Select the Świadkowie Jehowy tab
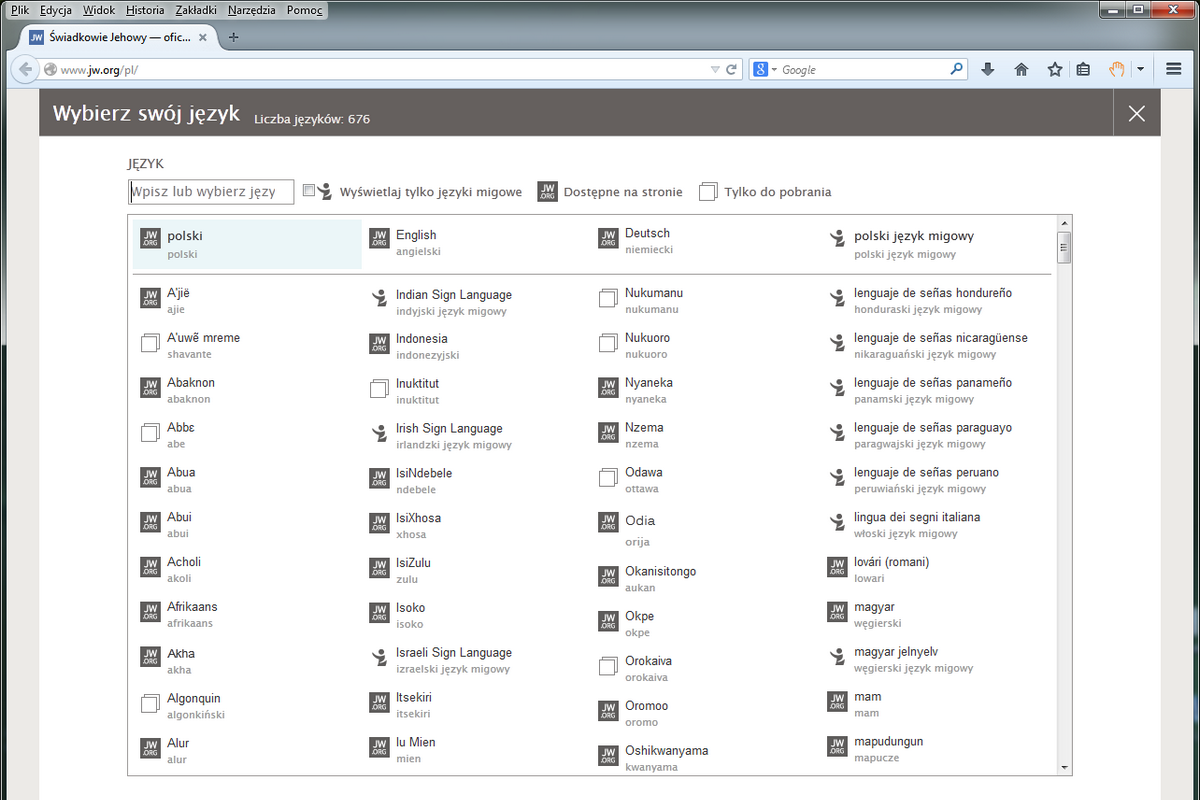Viewport: 1200px width, 800px height. tap(119, 37)
